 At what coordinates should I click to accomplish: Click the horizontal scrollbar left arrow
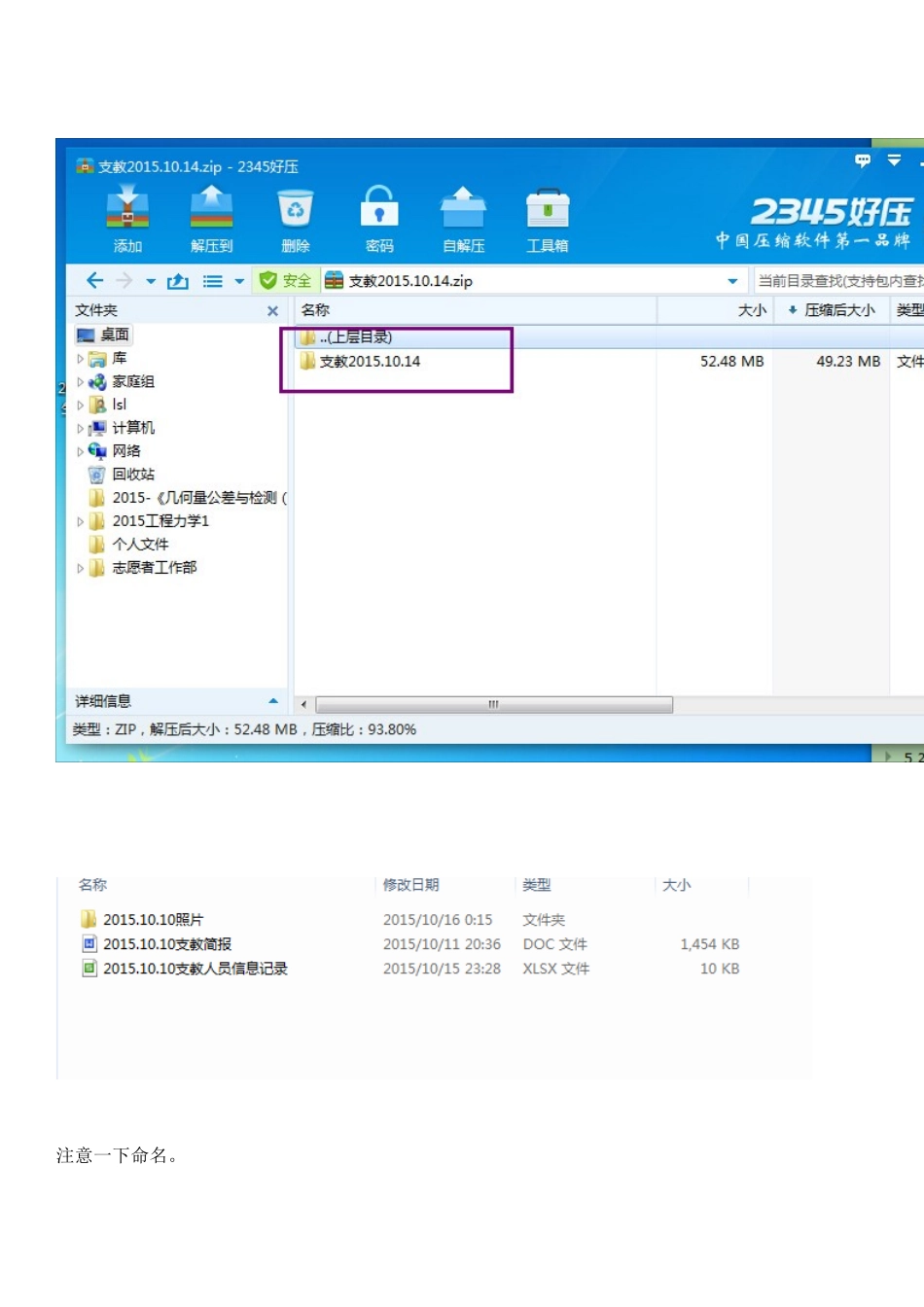point(304,704)
